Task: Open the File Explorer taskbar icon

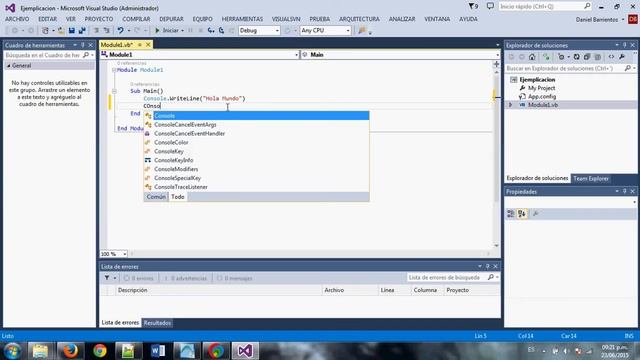Action: (x=40, y=351)
